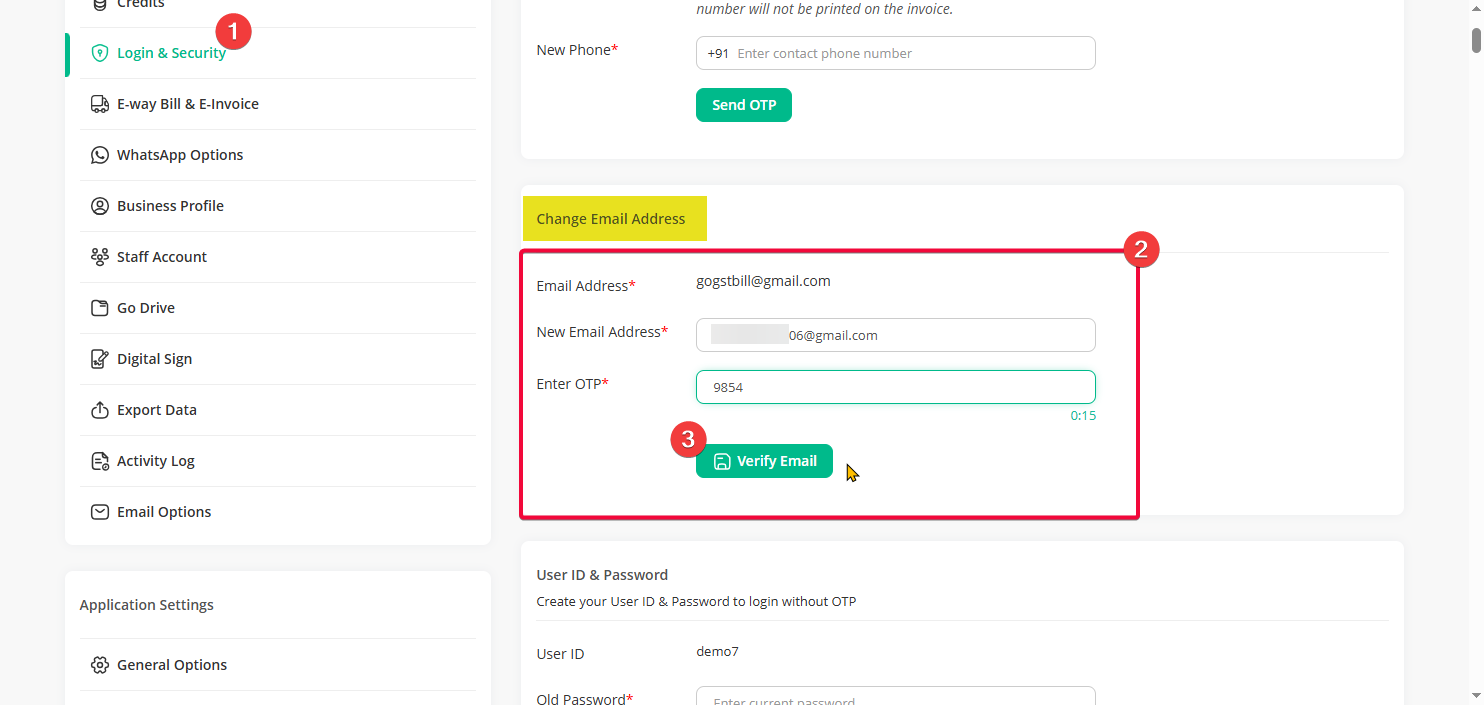
Task: Click the E-way Bill truck icon
Action: point(99,104)
